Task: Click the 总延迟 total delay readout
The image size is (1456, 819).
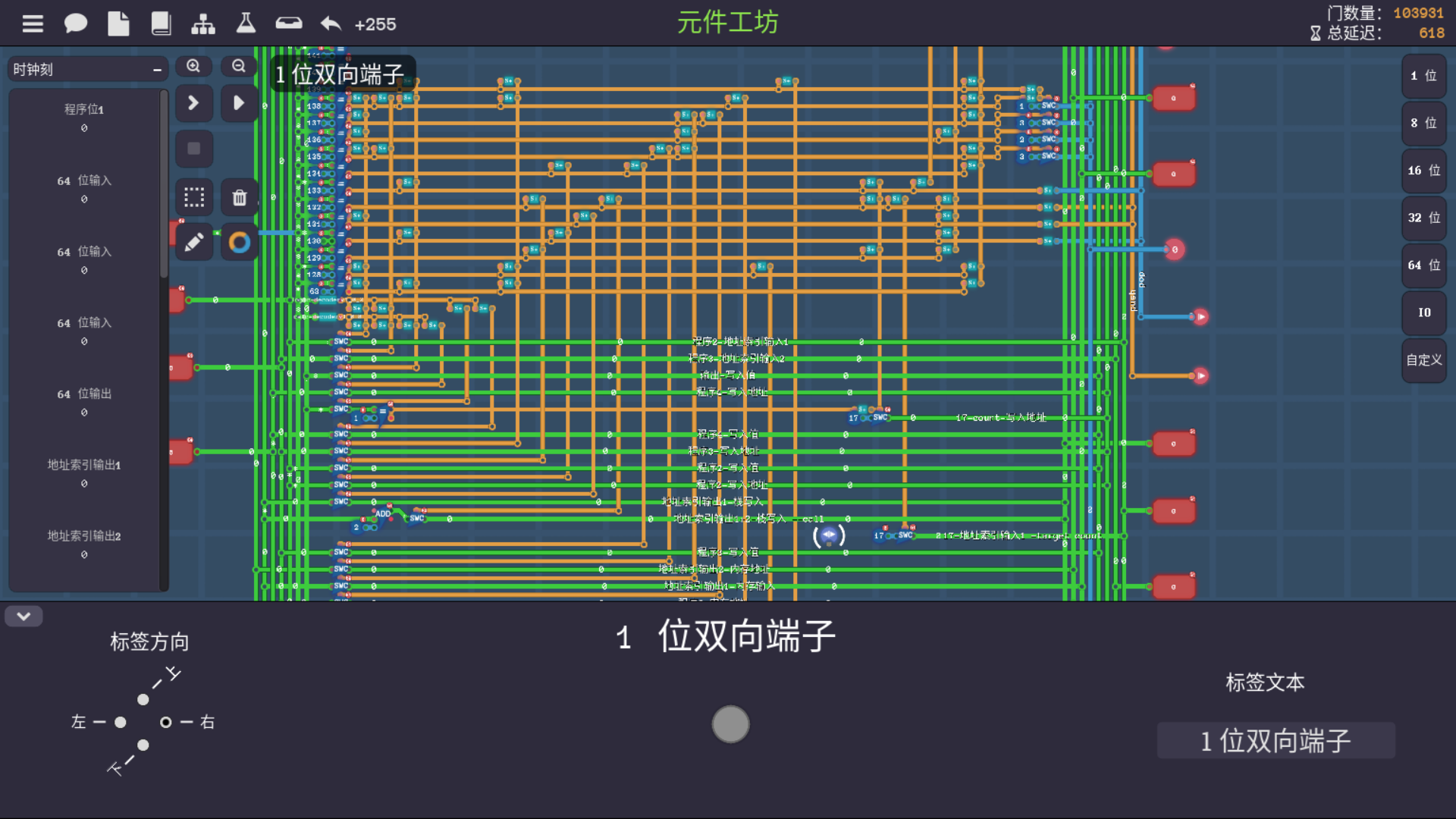Action: tap(1378, 33)
